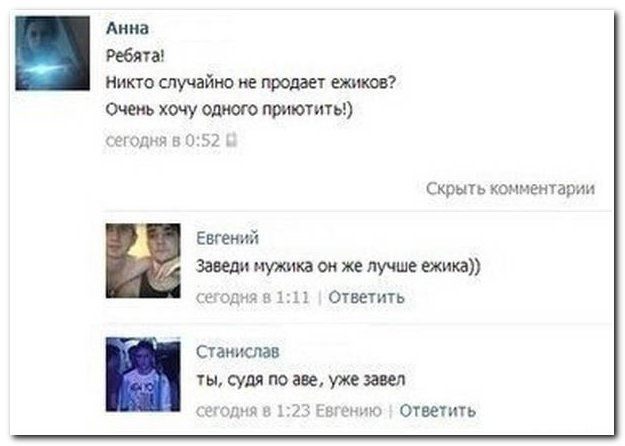Screen dimensions: 625x446
Task: Click the Евгению reply-recipient link
Action: tap(348, 411)
